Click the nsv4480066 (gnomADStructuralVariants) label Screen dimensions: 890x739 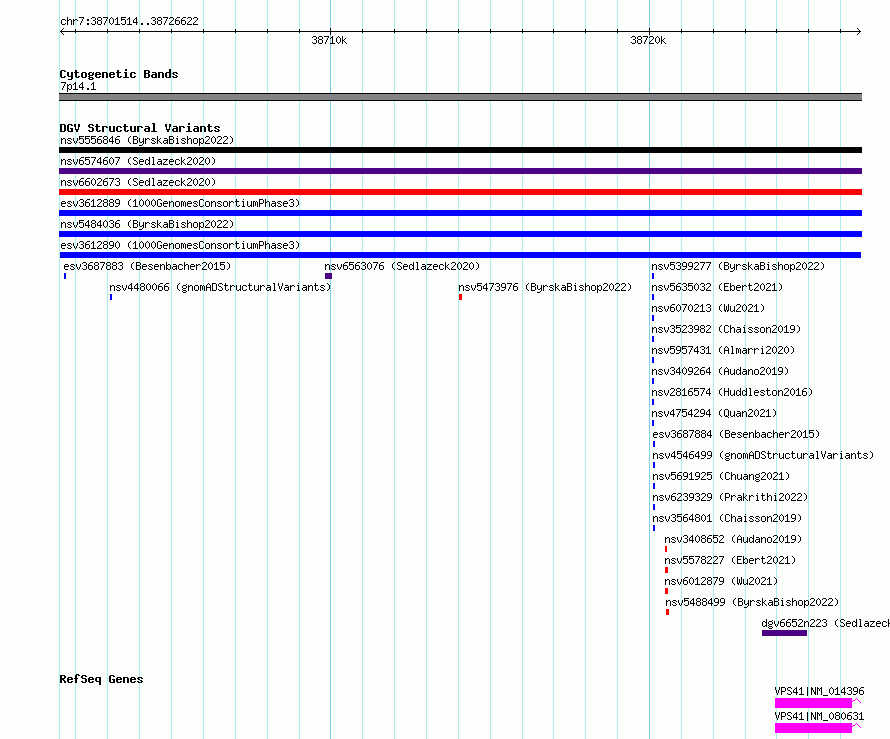coord(220,287)
